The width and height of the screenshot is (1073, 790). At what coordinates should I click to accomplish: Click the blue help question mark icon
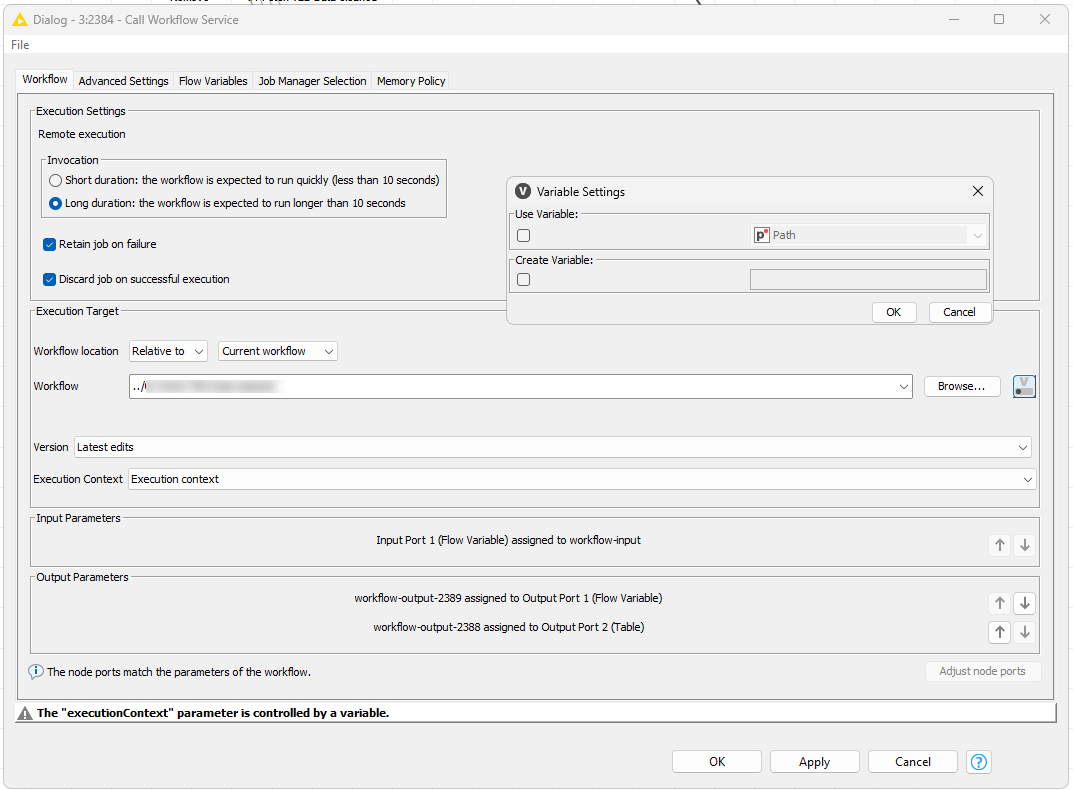coord(980,762)
